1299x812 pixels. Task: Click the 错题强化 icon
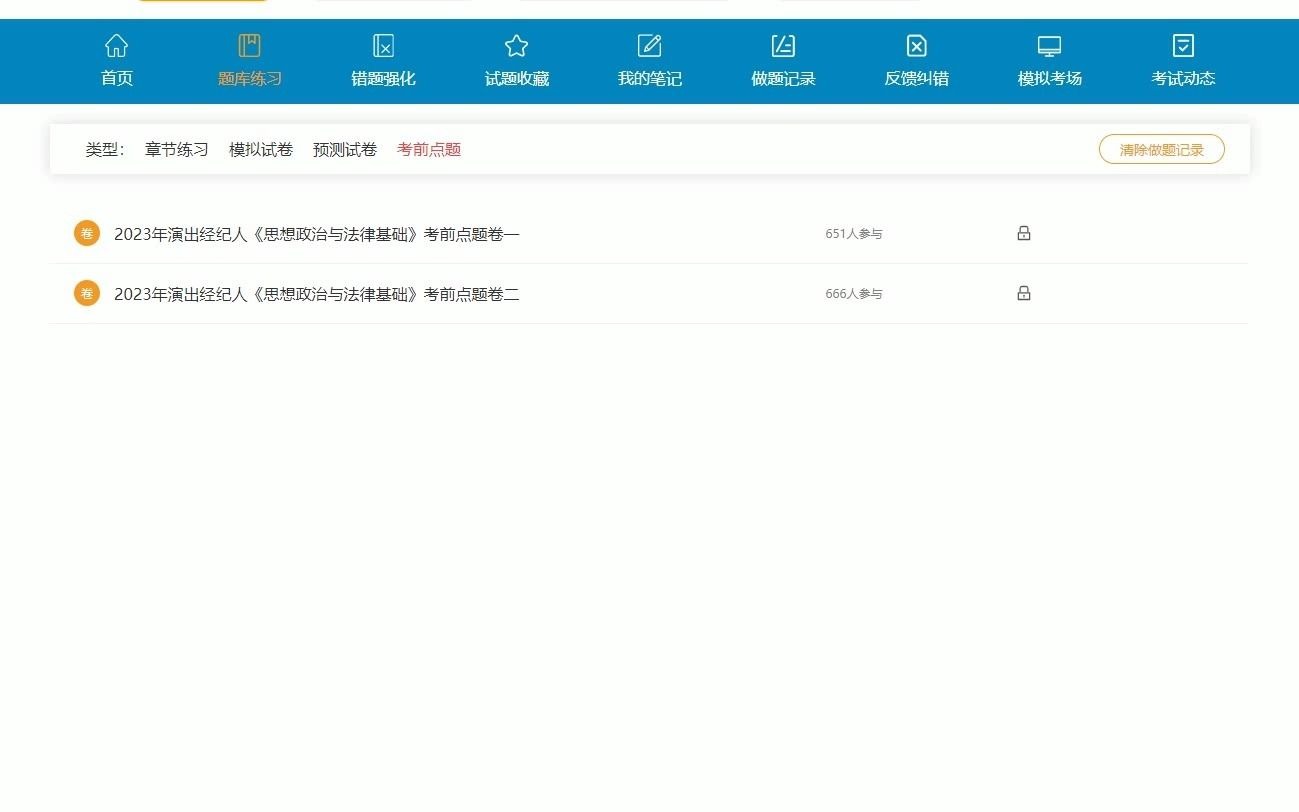(383, 46)
